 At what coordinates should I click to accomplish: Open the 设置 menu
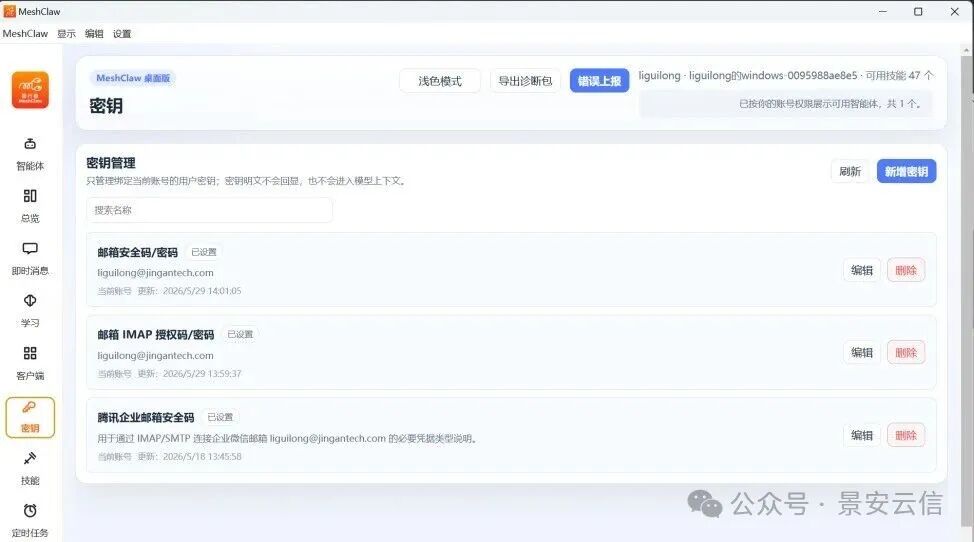coord(122,34)
